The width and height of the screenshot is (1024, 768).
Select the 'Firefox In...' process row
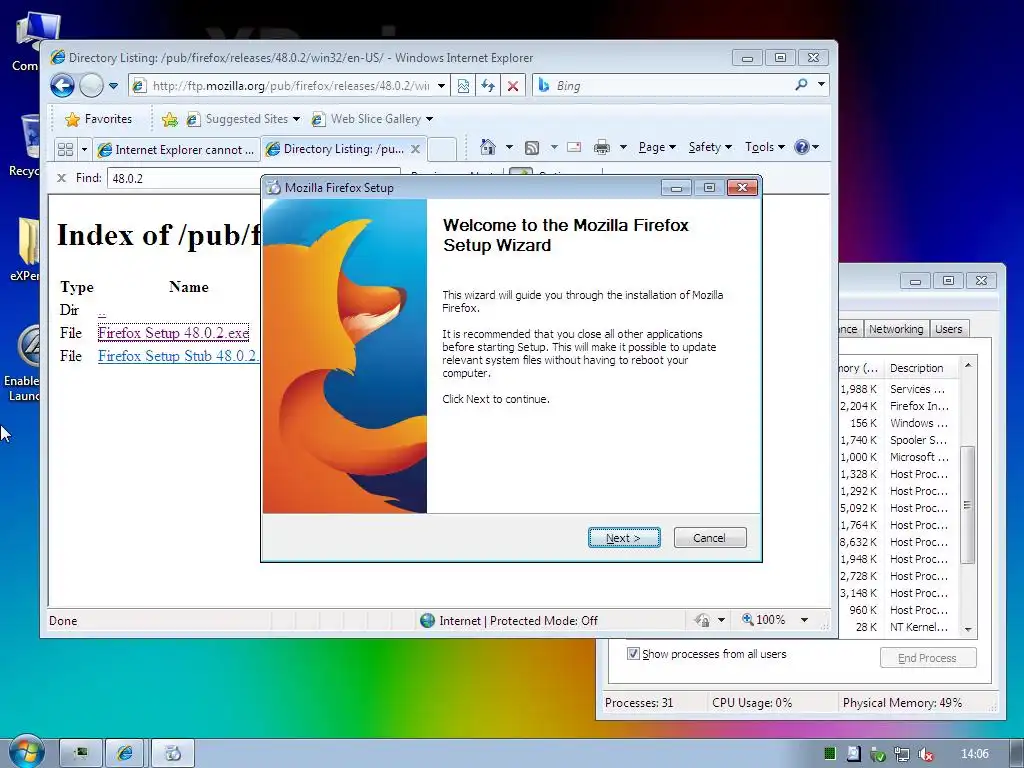pyautogui.click(x=899, y=406)
